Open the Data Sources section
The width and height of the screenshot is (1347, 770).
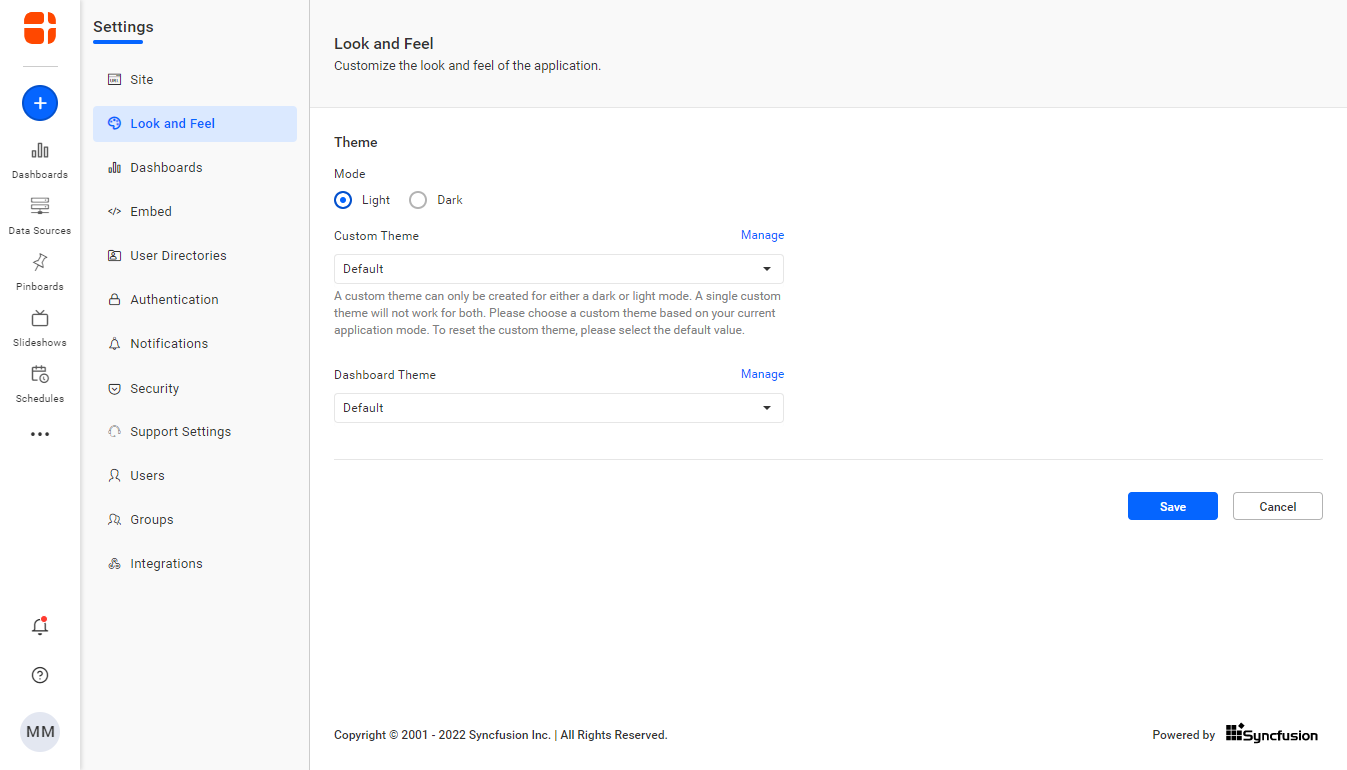click(40, 215)
